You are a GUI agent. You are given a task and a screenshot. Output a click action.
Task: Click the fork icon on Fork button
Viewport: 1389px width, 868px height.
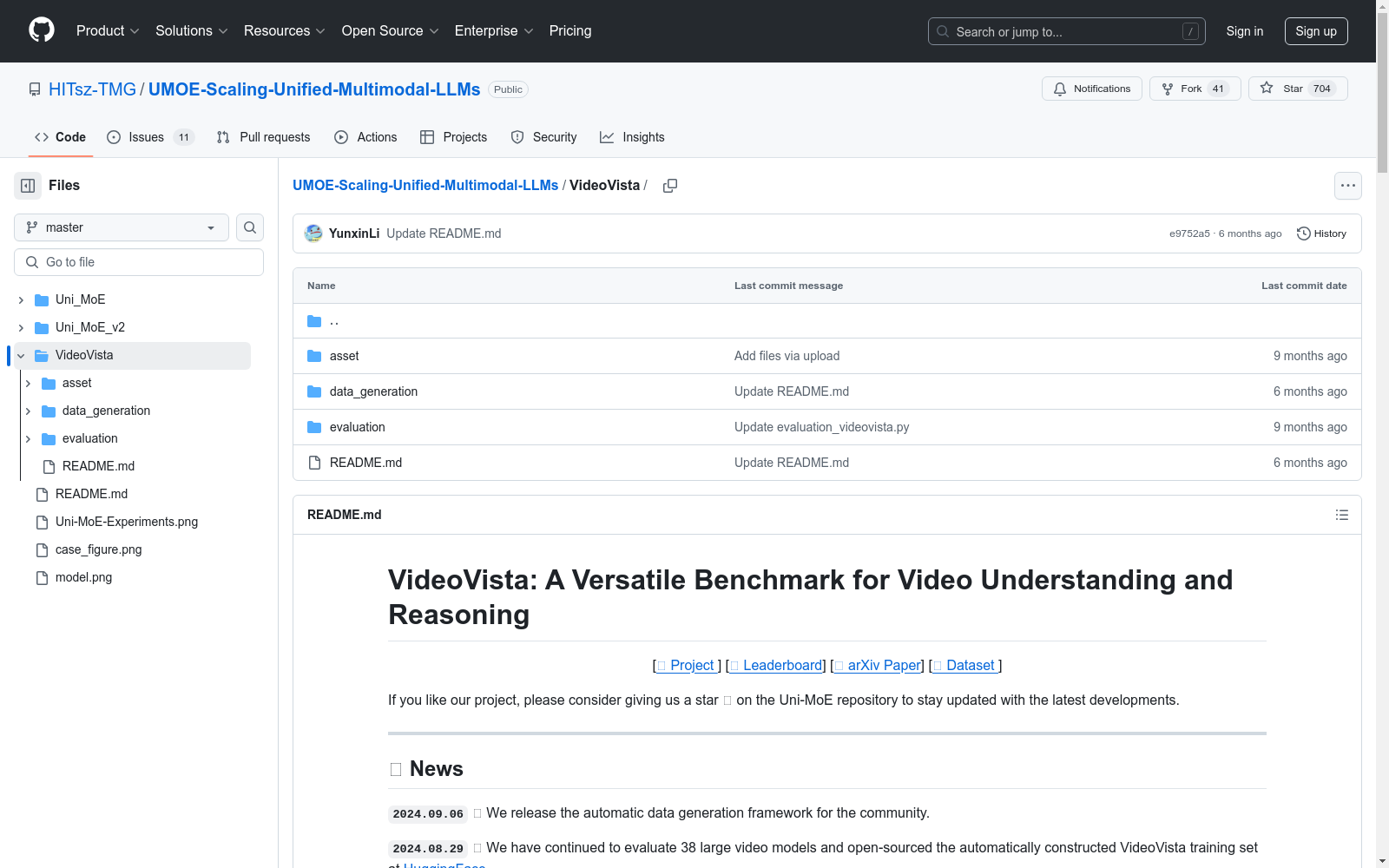point(1168,89)
